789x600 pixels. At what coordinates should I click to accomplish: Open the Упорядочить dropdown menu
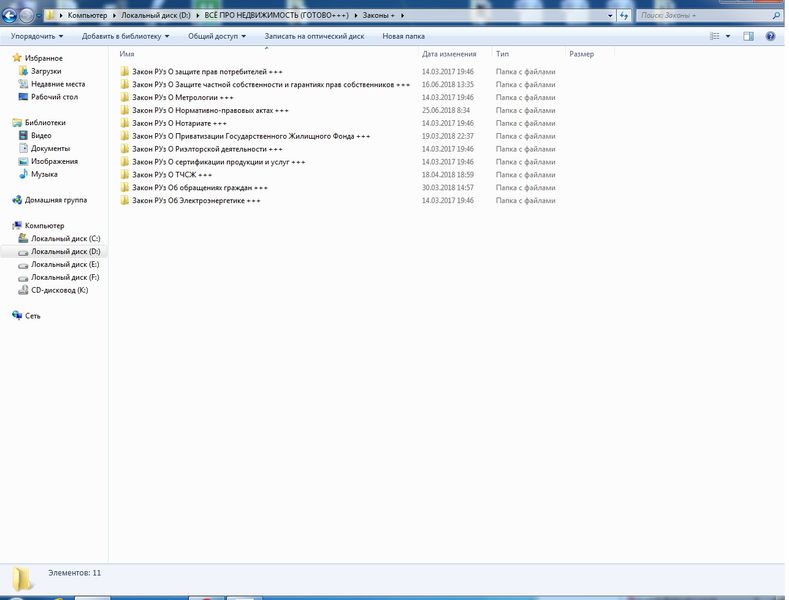[x=36, y=36]
